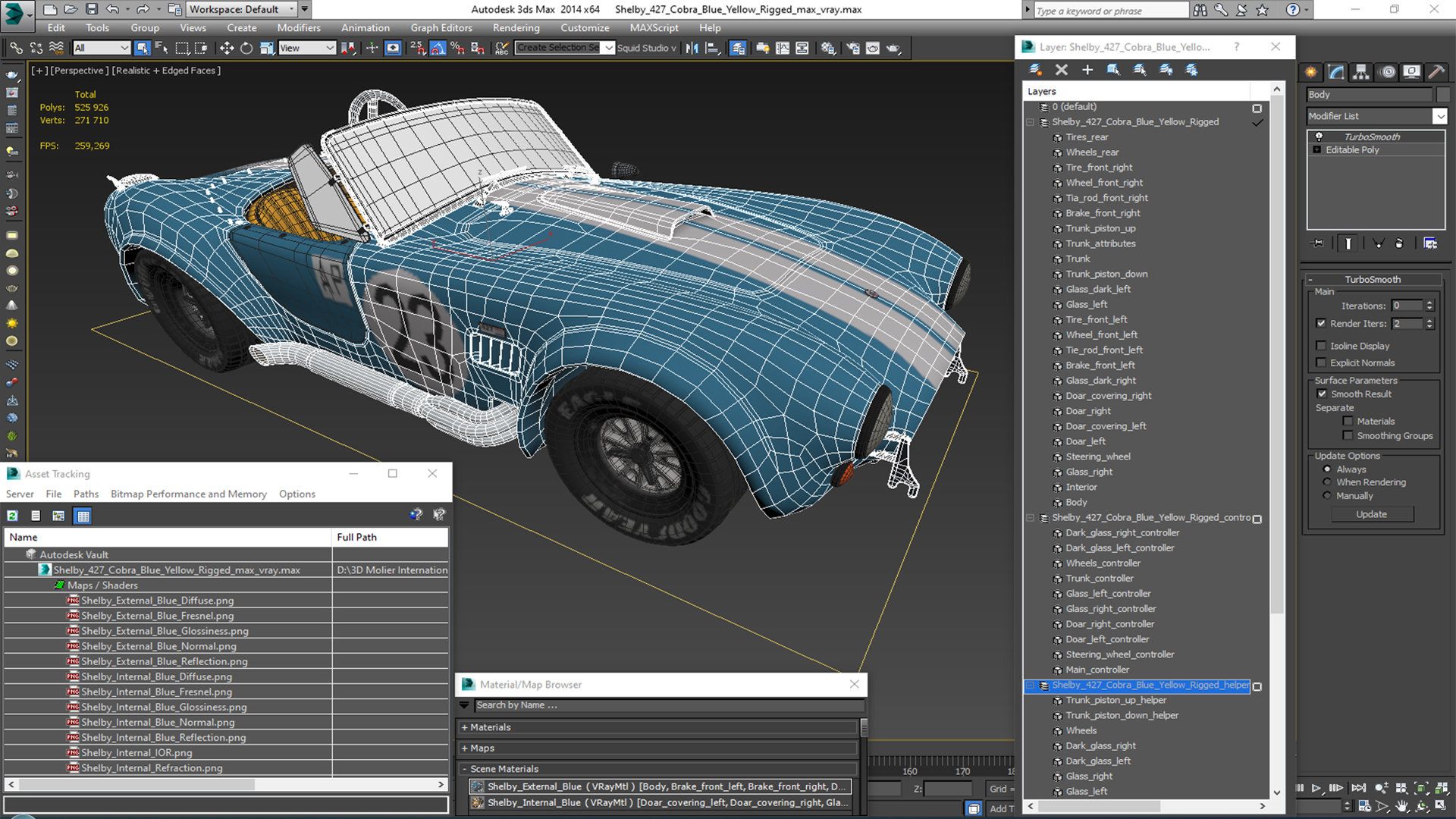
Task: Select the Always update radio button
Action: pos(1327,469)
